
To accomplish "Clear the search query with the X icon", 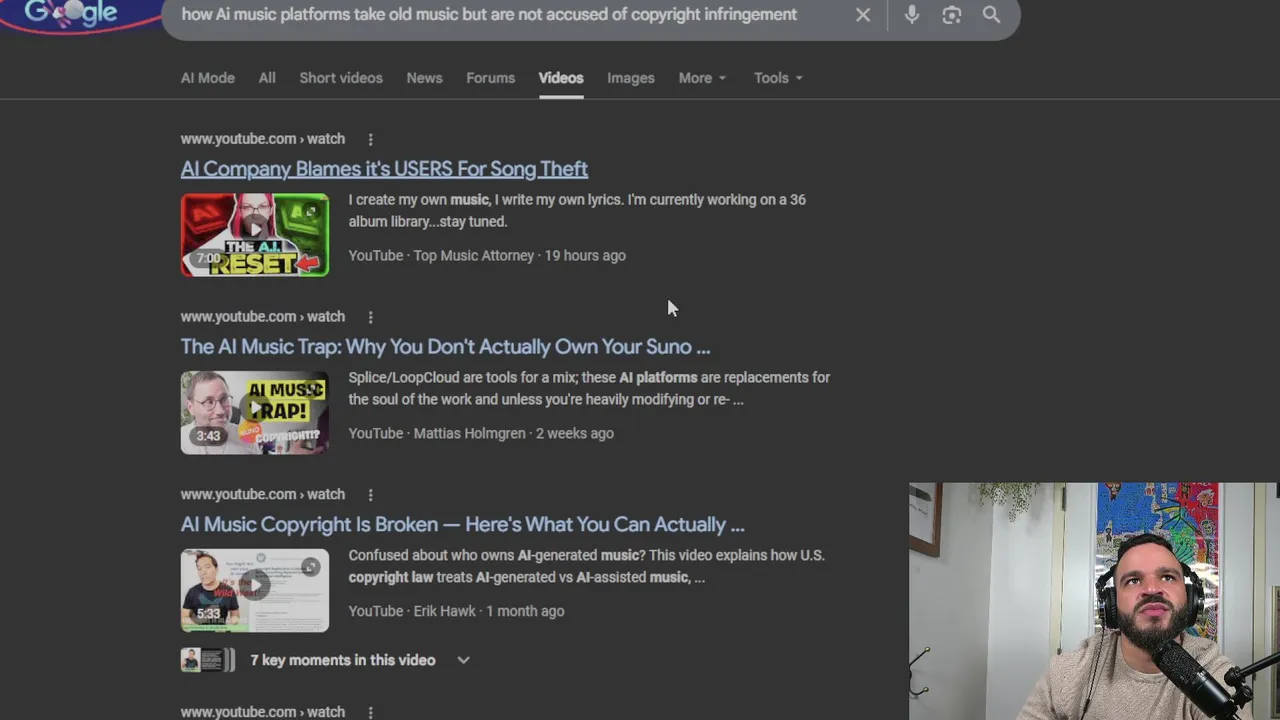I will pyautogui.click(x=863, y=15).
